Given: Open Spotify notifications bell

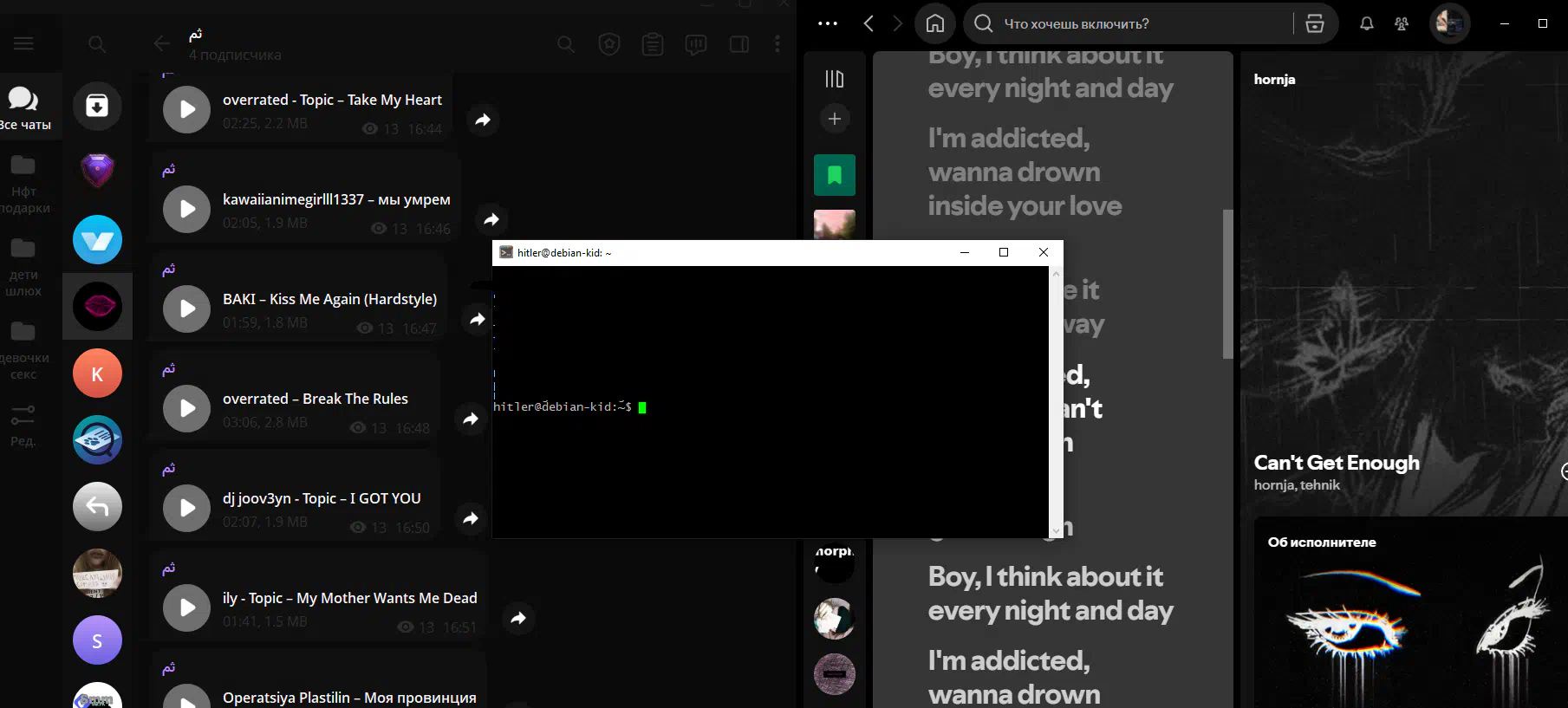Looking at the screenshot, I should click(1367, 23).
